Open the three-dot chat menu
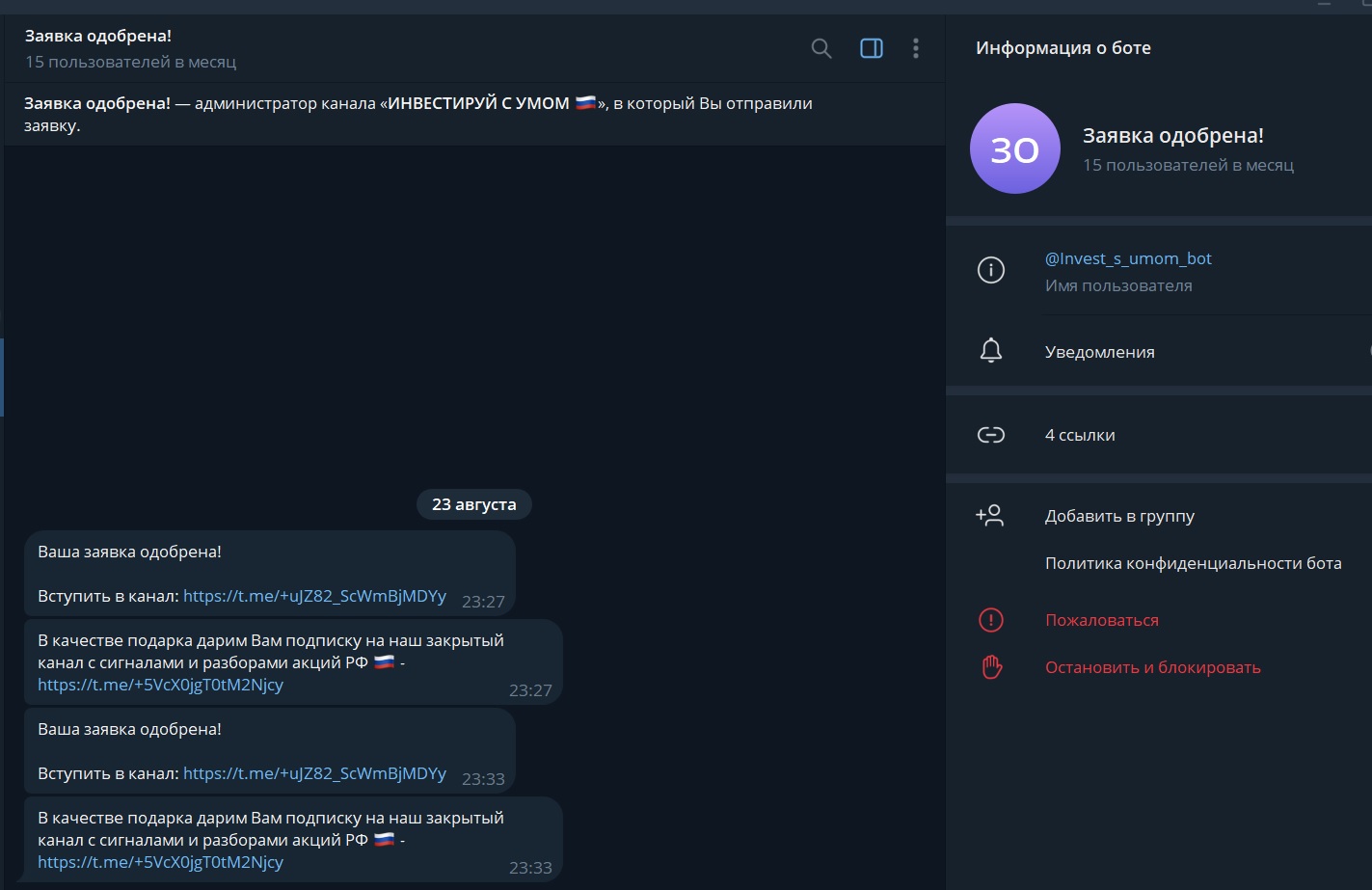This screenshot has width=1372, height=890. tap(916, 48)
